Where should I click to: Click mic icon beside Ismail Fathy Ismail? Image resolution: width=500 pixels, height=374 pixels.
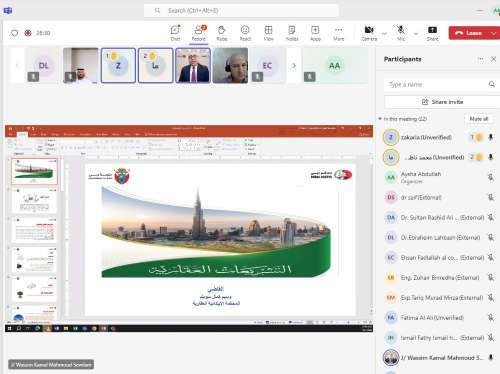(x=490, y=337)
